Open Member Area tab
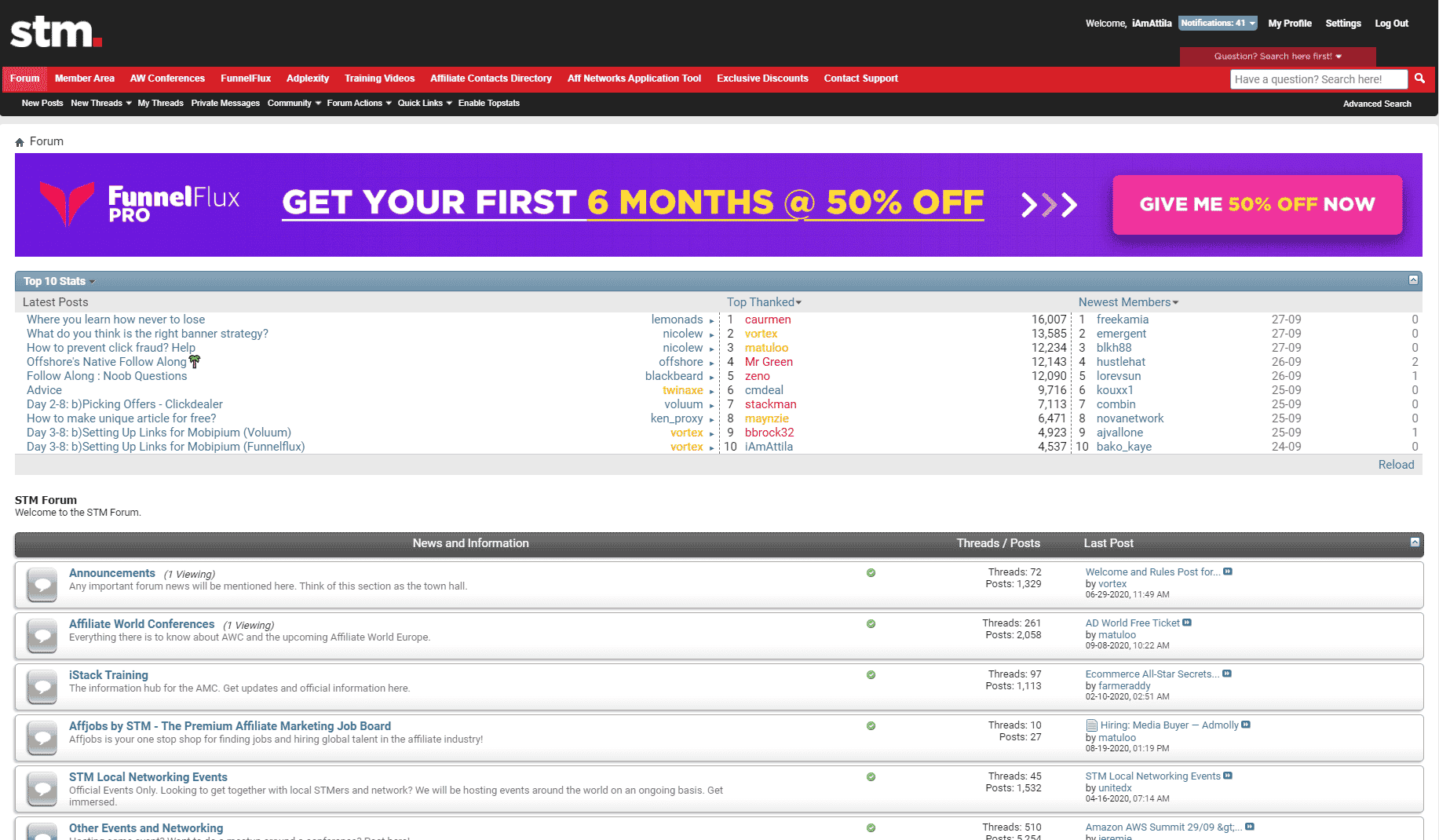Image resolution: width=1439 pixels, height=840 pixels. point(85,79)
